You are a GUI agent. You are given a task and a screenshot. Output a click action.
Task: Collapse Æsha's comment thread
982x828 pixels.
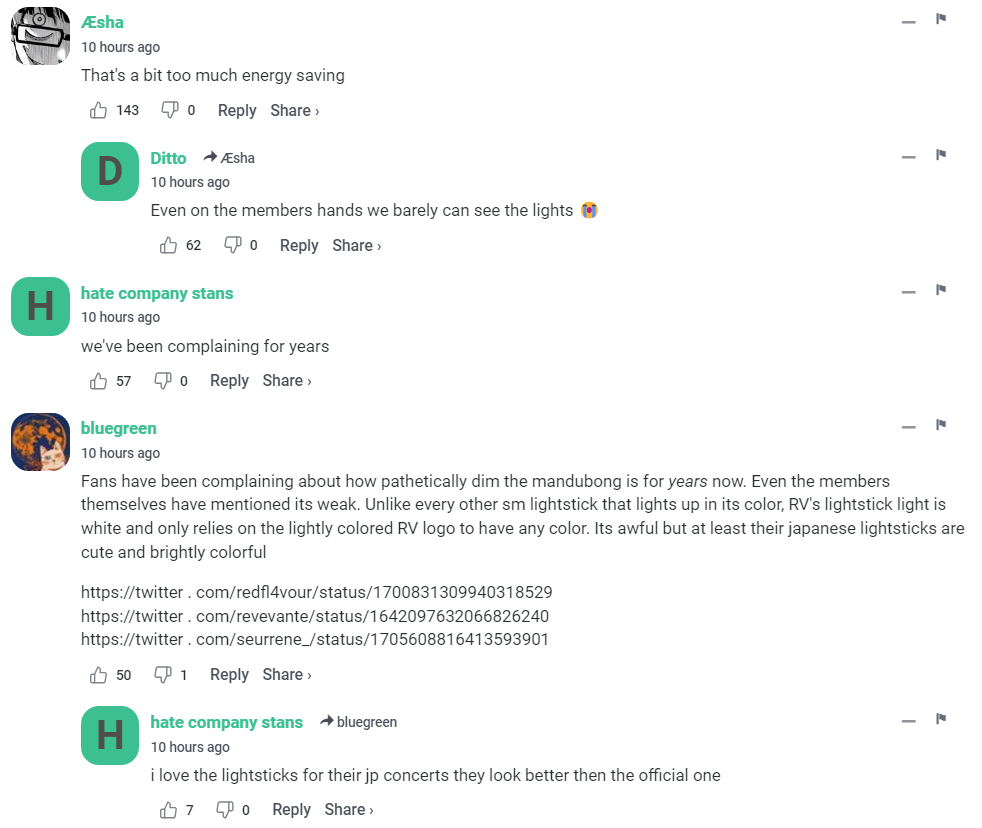pyautogui.click(x=908, y=21)
